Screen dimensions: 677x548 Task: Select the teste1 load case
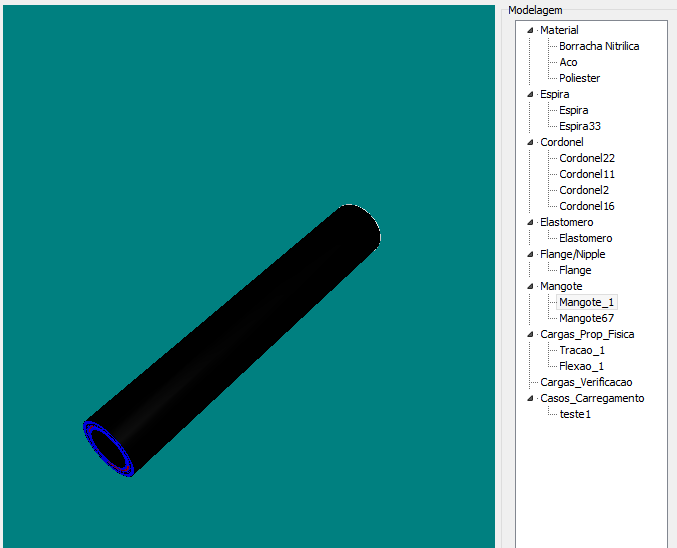pos(575,414)
